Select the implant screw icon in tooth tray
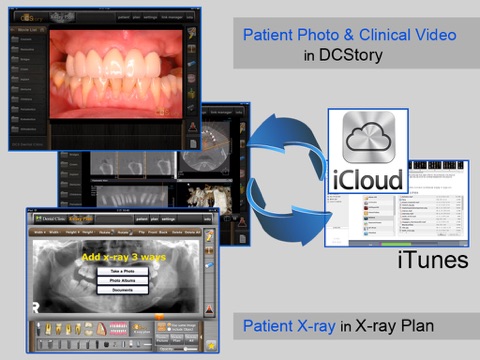The width and height of the screenshot is (480, 360). 39,329
